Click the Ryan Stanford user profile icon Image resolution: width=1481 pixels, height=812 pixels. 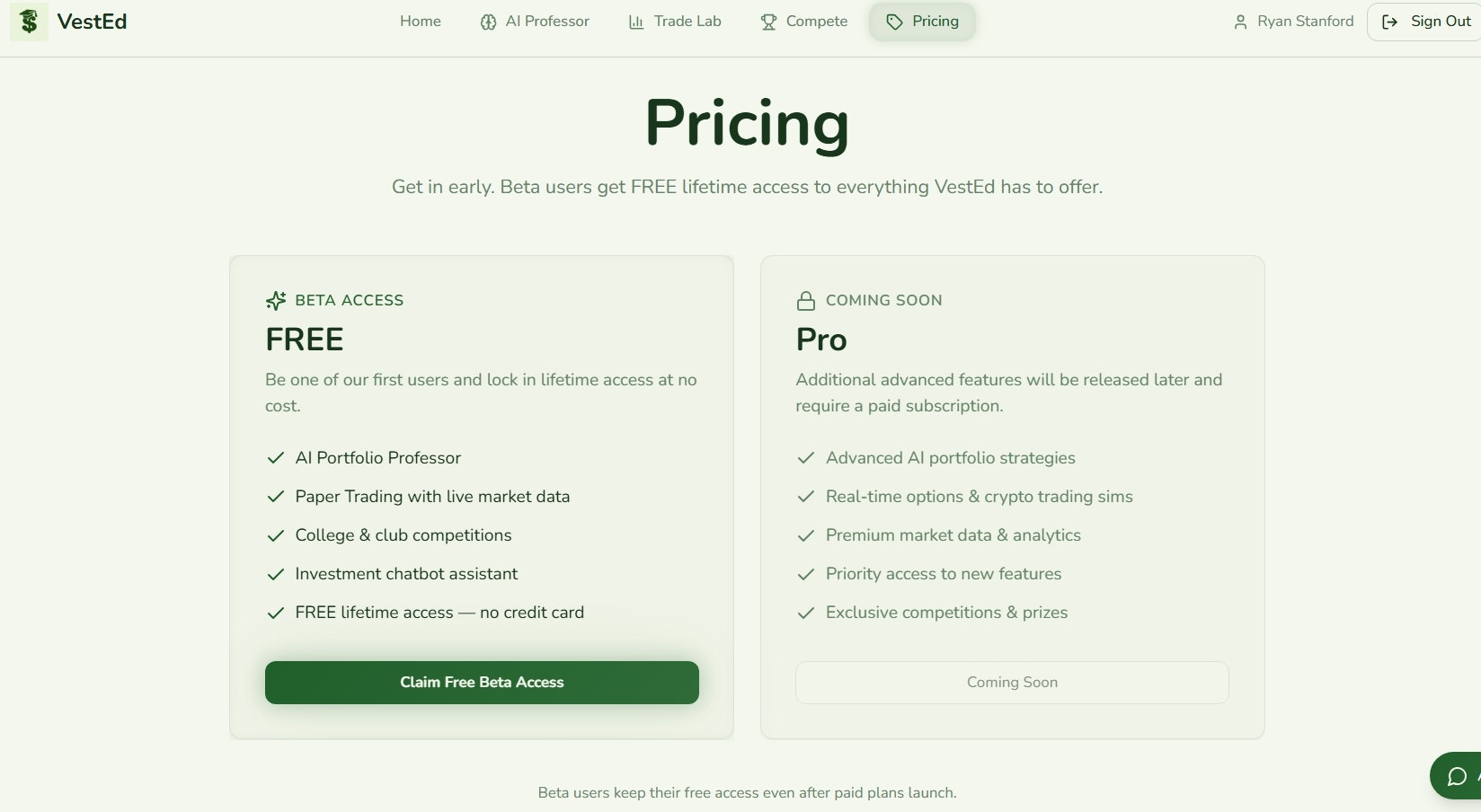1240,22
